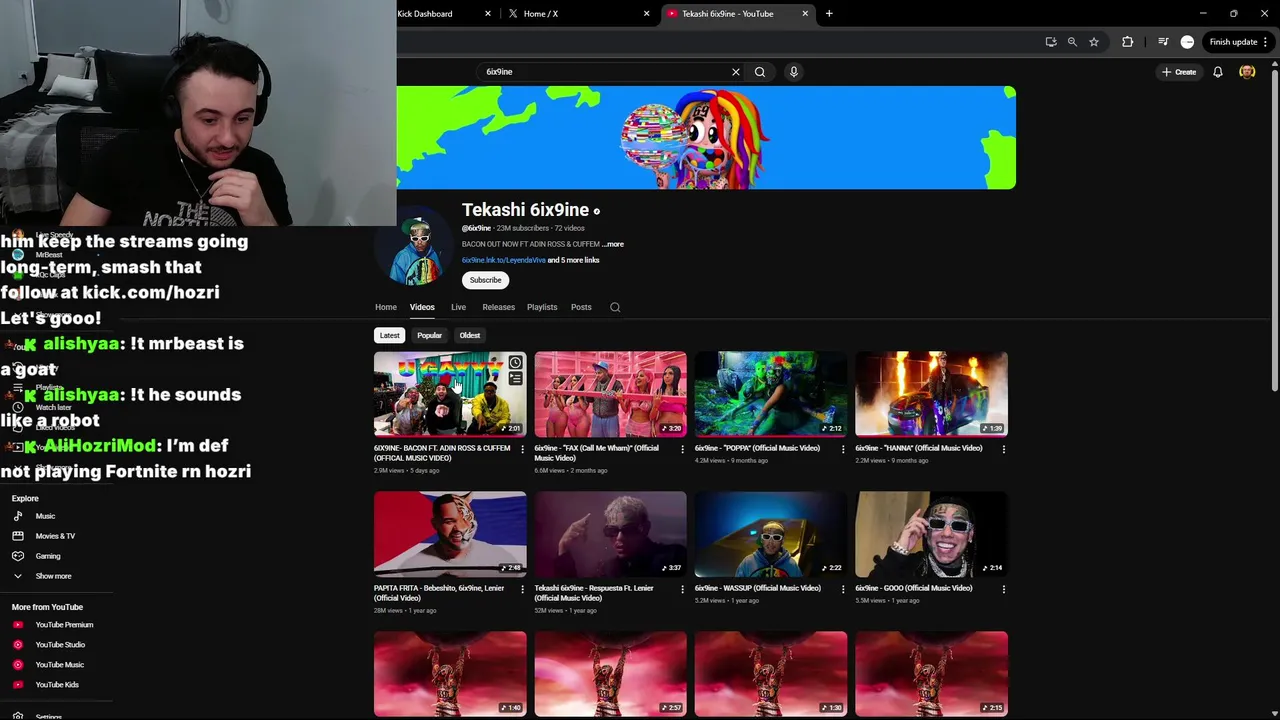The height and width of the screenshot is (720, 1280).
Task: Select the Oldest filter chip
Action: [470, 336]
